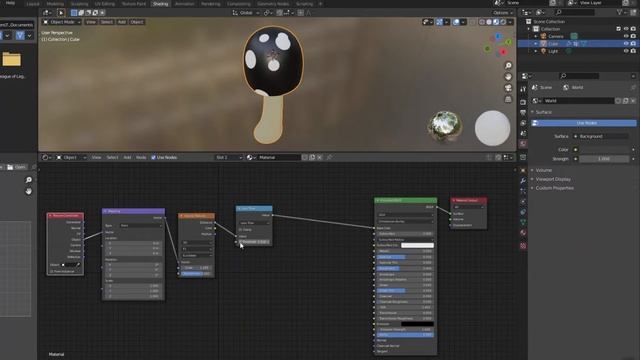640x360 pixels.
Task: Switch to the Geometry Nodes workspace tab
Action: [x=273, y=4]
